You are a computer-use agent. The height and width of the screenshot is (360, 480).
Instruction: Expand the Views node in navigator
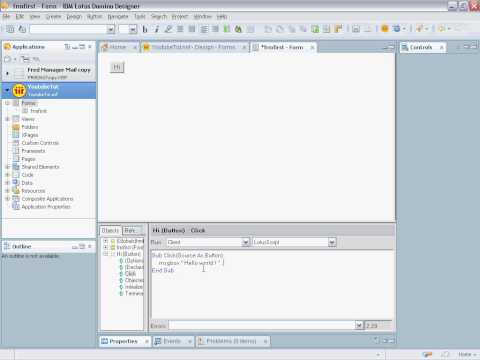click(7, 119)
